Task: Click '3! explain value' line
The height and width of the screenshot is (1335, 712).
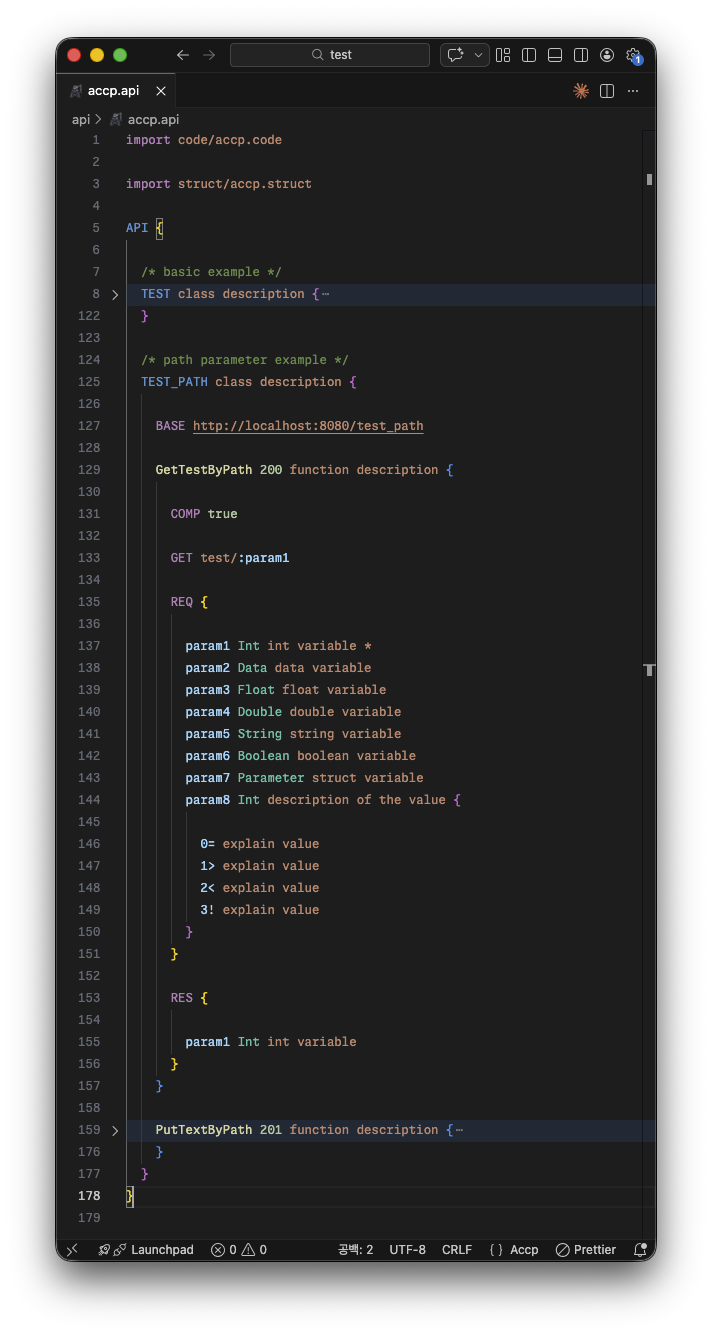Action: coord(260,910)
